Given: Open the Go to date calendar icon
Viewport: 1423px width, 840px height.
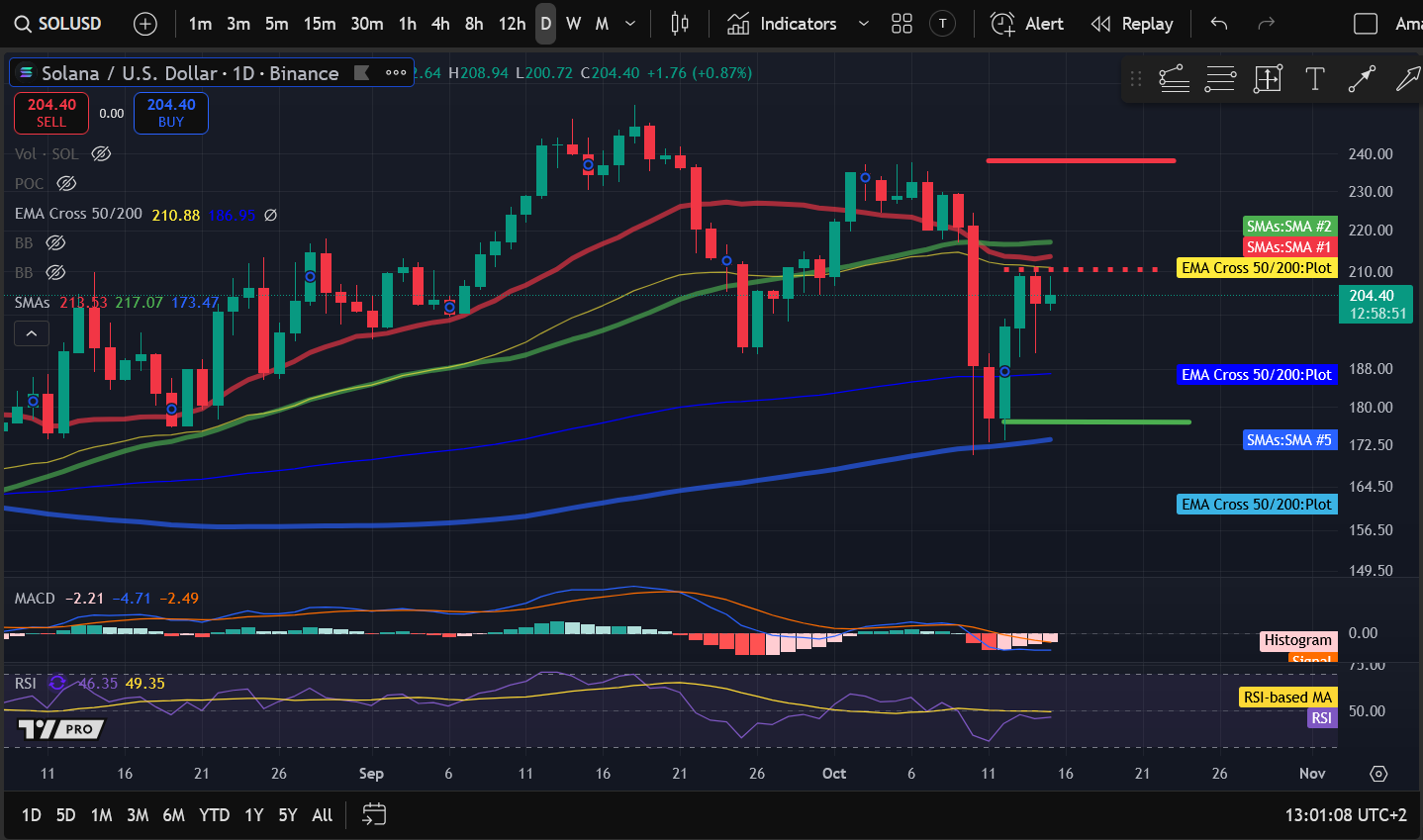Looking at the screenshot, I should click(x=373, y=814).
